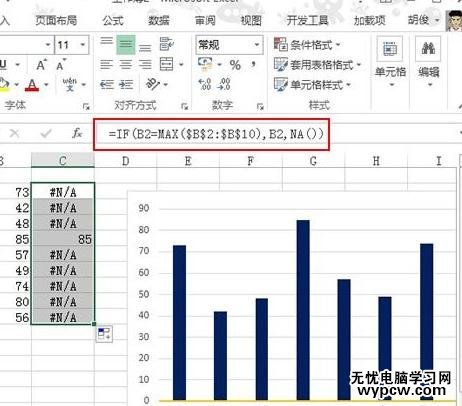Increase font size with large A button
This screenshot has width=462, height=406.
tap(41, 65)
